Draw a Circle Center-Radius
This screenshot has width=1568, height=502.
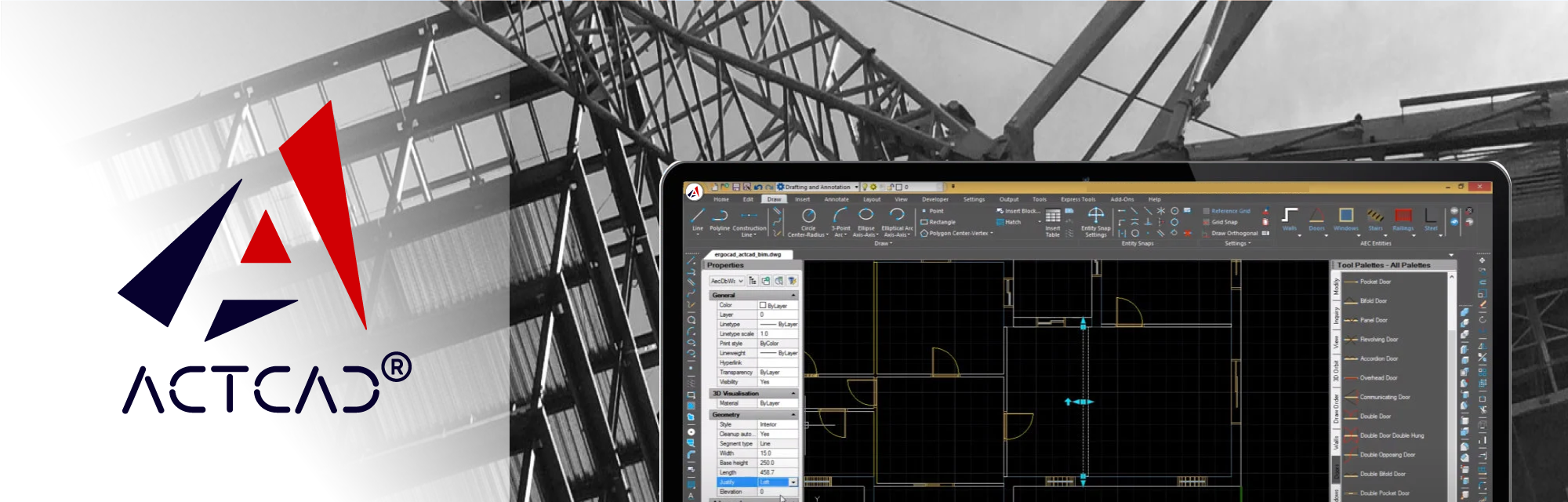pos(808,221)
